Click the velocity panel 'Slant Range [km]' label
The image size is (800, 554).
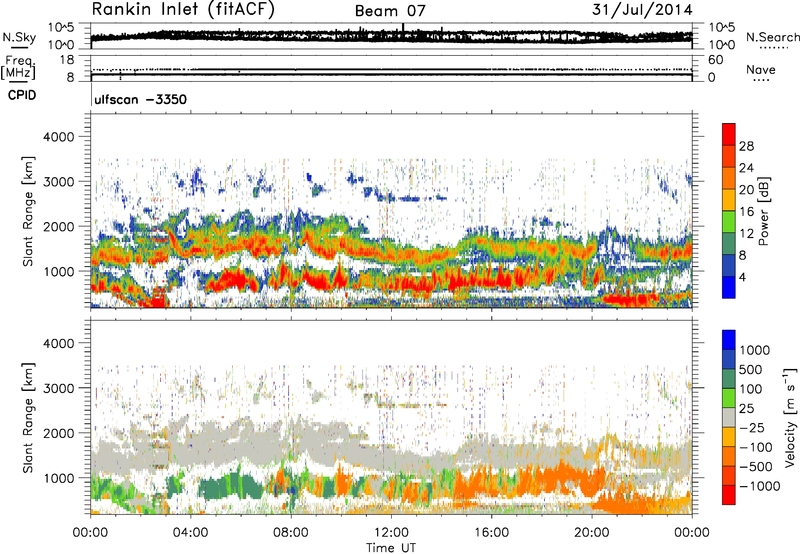click(x=28, y=418)
